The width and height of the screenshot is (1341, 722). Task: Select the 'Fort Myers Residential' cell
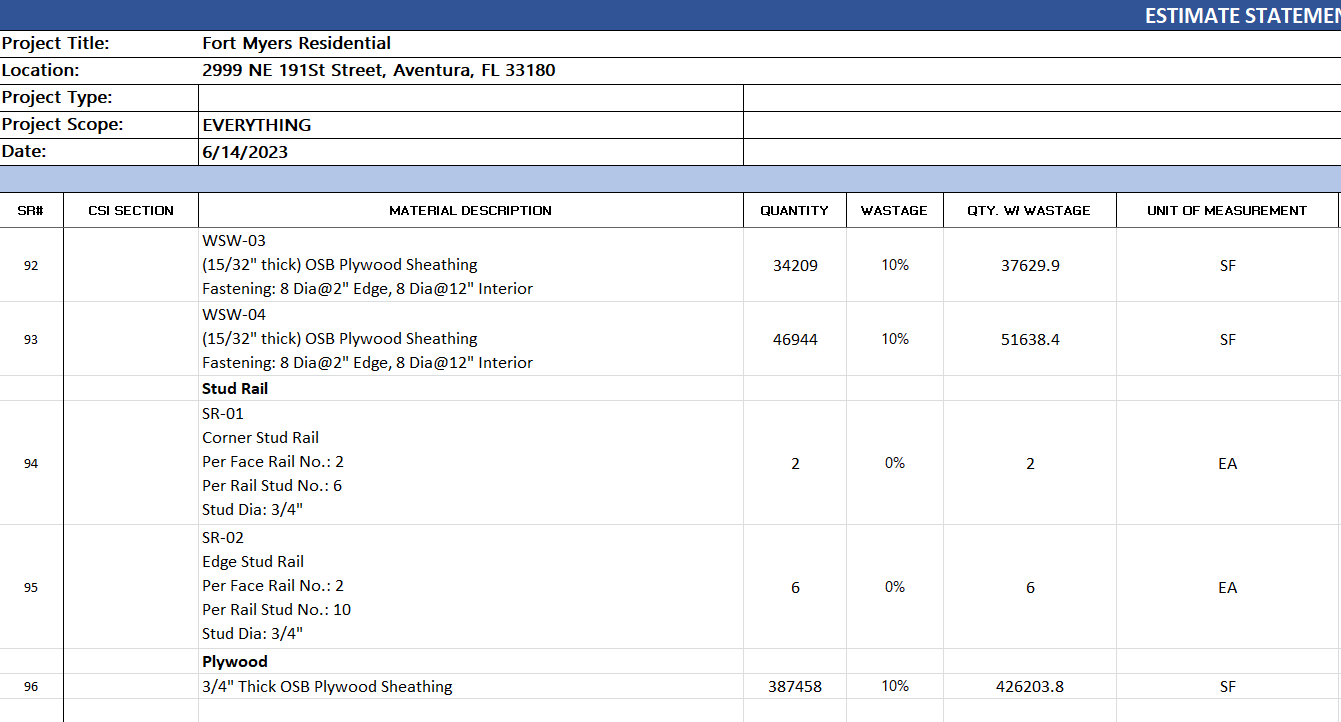pyautogui.click(x=769, y=44)
